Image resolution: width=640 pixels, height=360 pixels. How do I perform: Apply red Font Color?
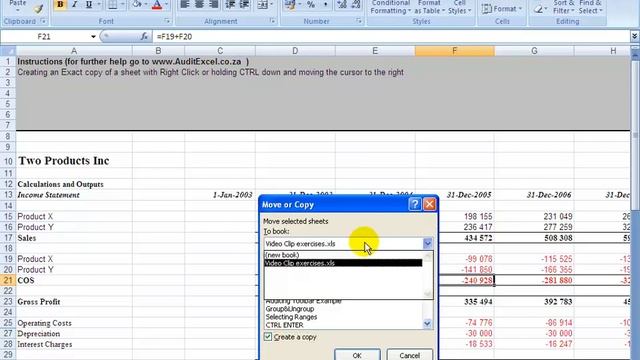(157, 5)
